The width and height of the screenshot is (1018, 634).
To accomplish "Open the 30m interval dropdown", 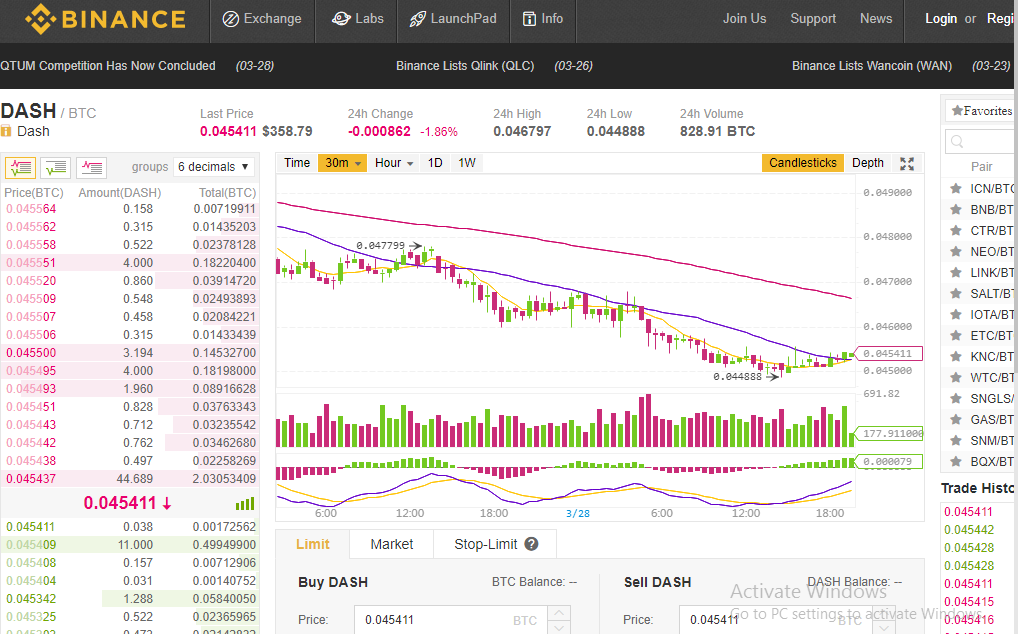I will [x=342, y=163].
